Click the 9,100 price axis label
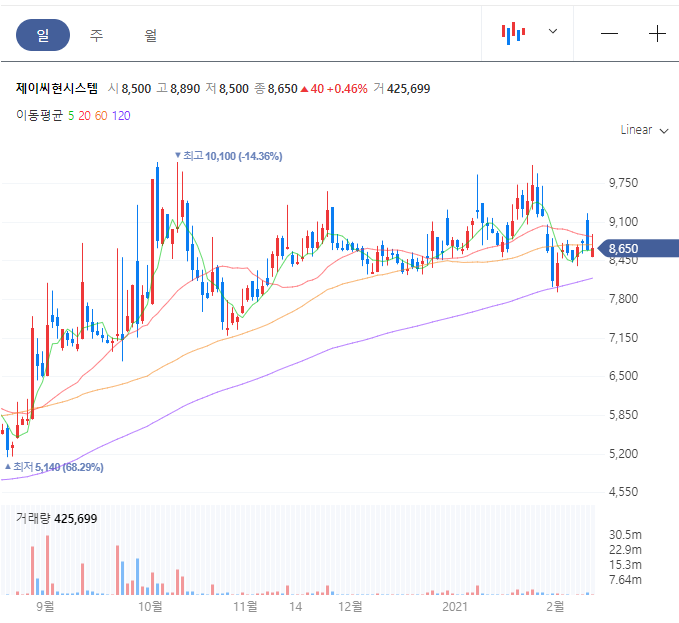679x623 pixels. click(623, 222)
